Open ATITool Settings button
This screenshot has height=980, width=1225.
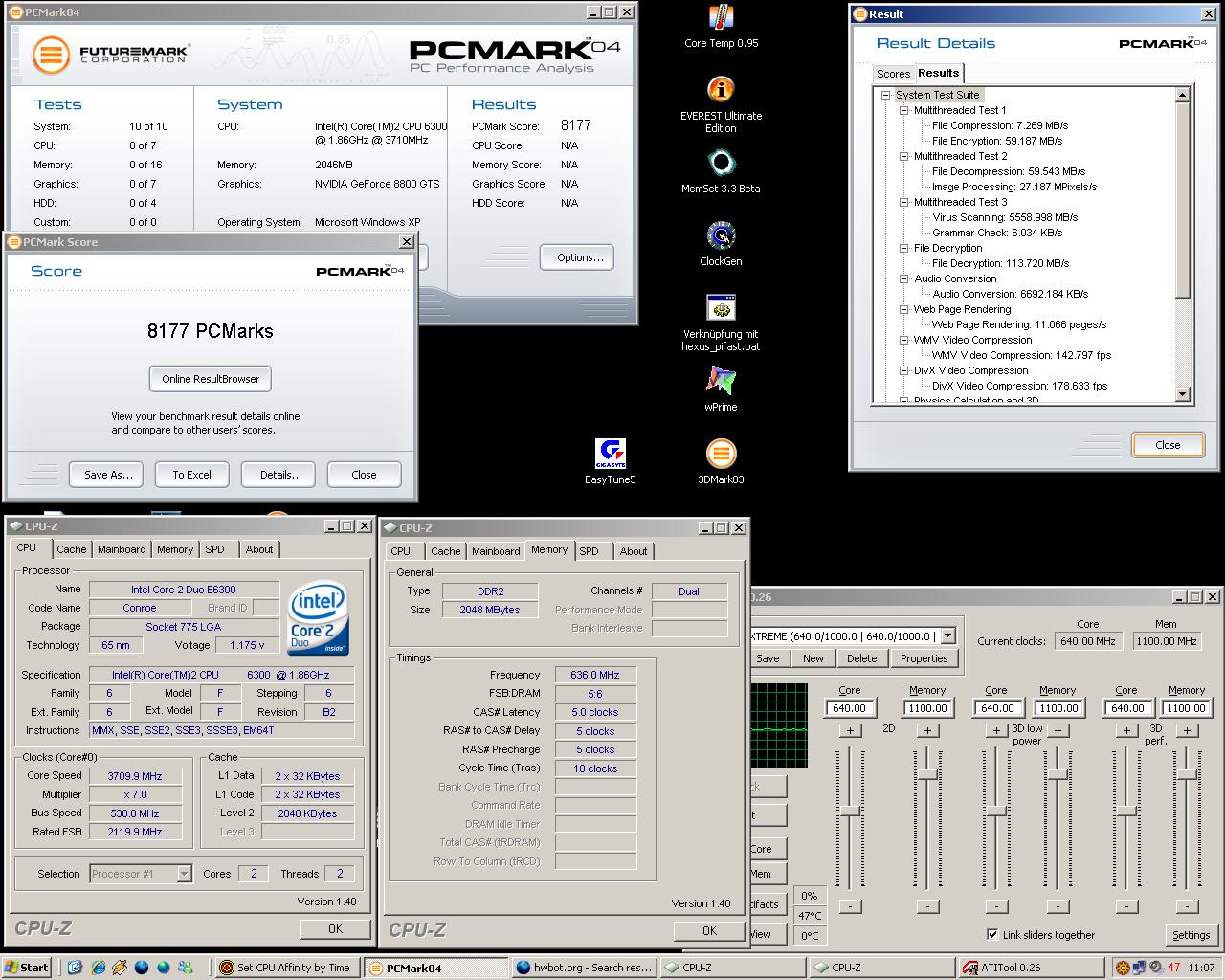[x=1191, y=935]
